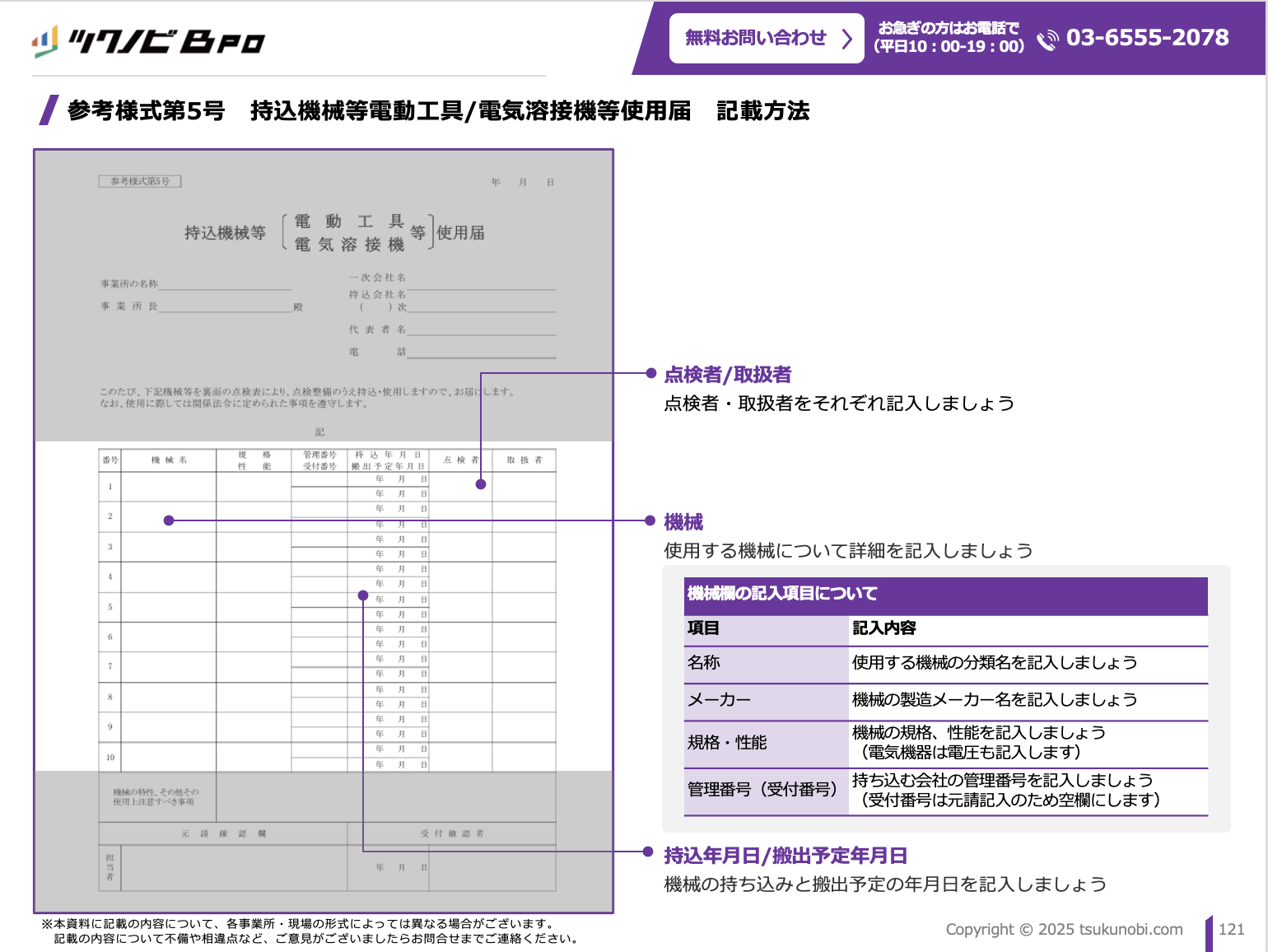This screenshot has width=1268, height=952.
Task: Click the cell 使用する機械の分類名を記入しましょう
Action: coord(1028,663)
